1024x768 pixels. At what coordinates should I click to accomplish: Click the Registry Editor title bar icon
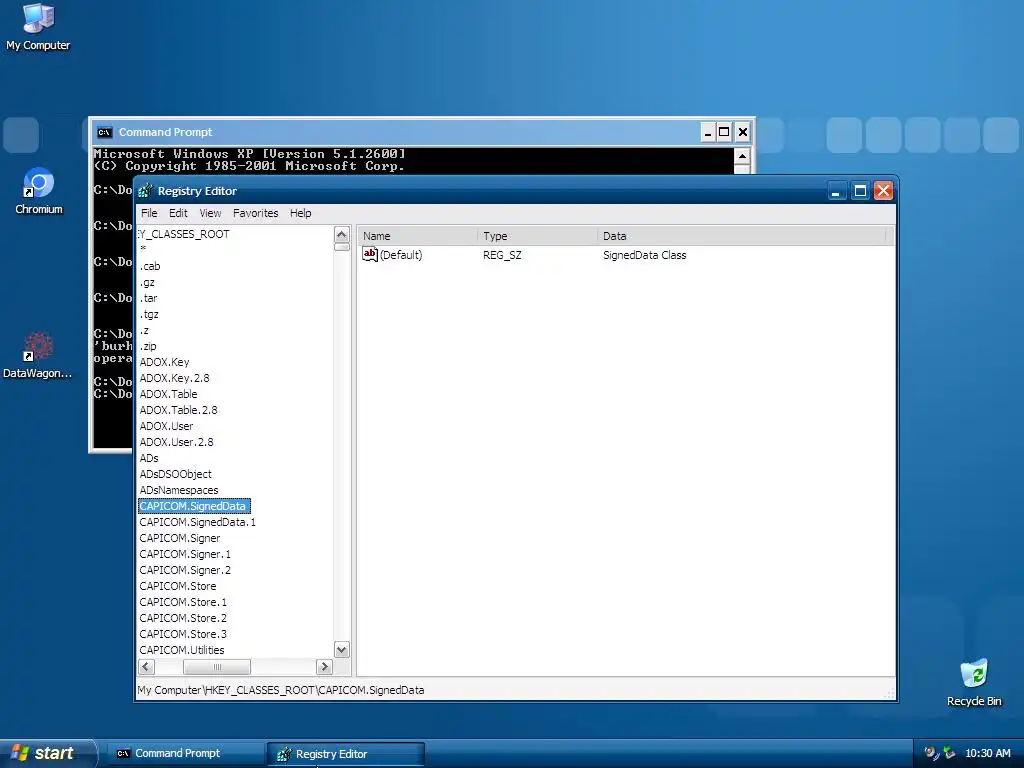pyautogui.click(x=146, y=191)
